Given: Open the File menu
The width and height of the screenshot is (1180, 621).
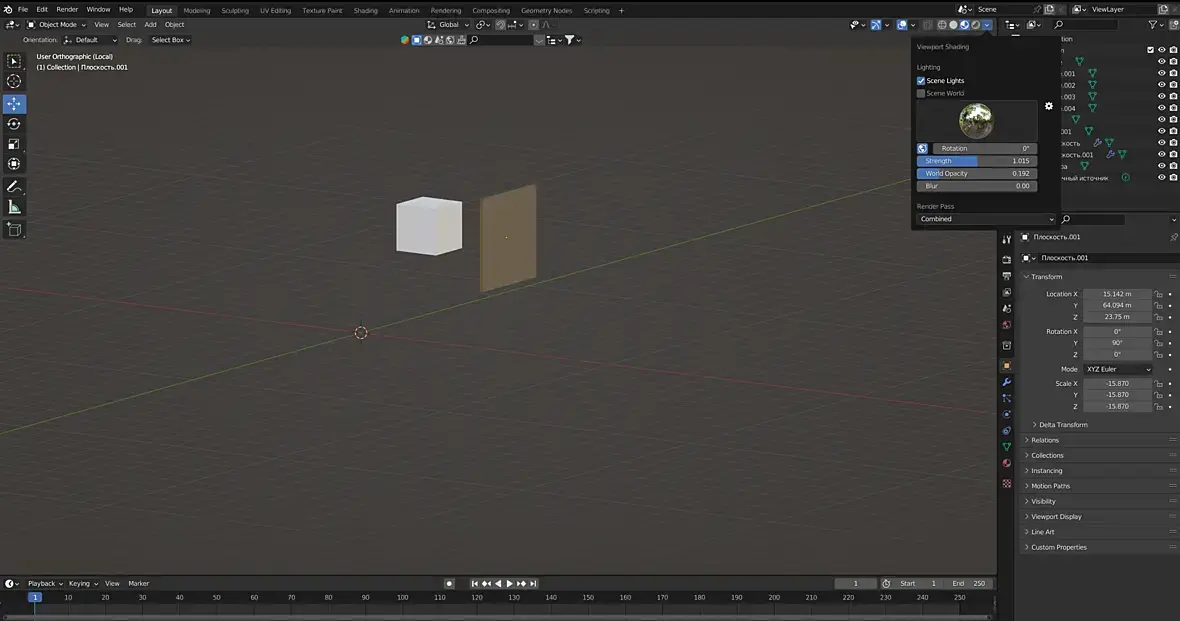Looking at the screenshot, I should [x=23, y=10].
